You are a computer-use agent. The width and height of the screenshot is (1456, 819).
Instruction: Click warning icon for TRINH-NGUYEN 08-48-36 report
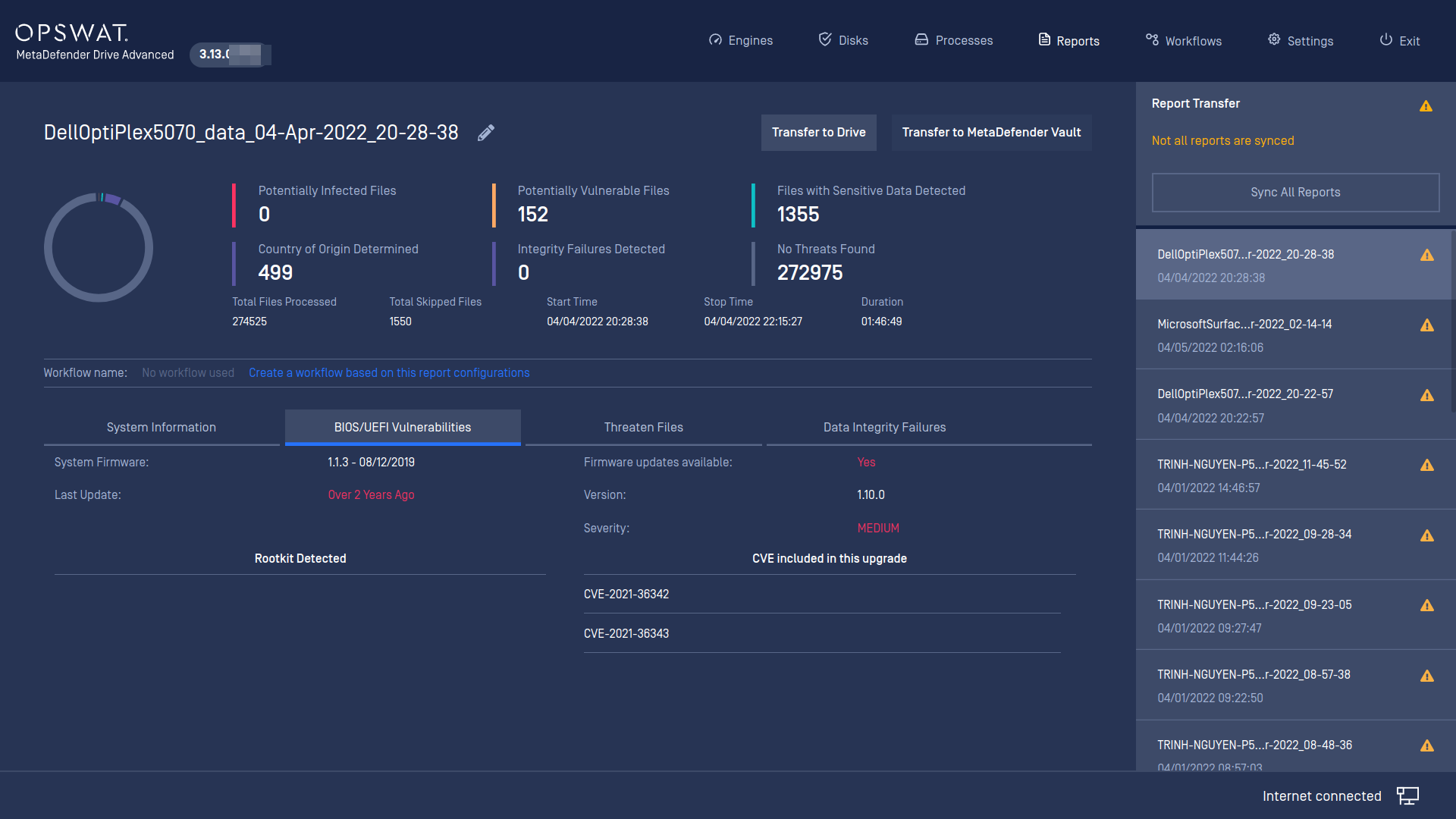tap(1427, 746)
